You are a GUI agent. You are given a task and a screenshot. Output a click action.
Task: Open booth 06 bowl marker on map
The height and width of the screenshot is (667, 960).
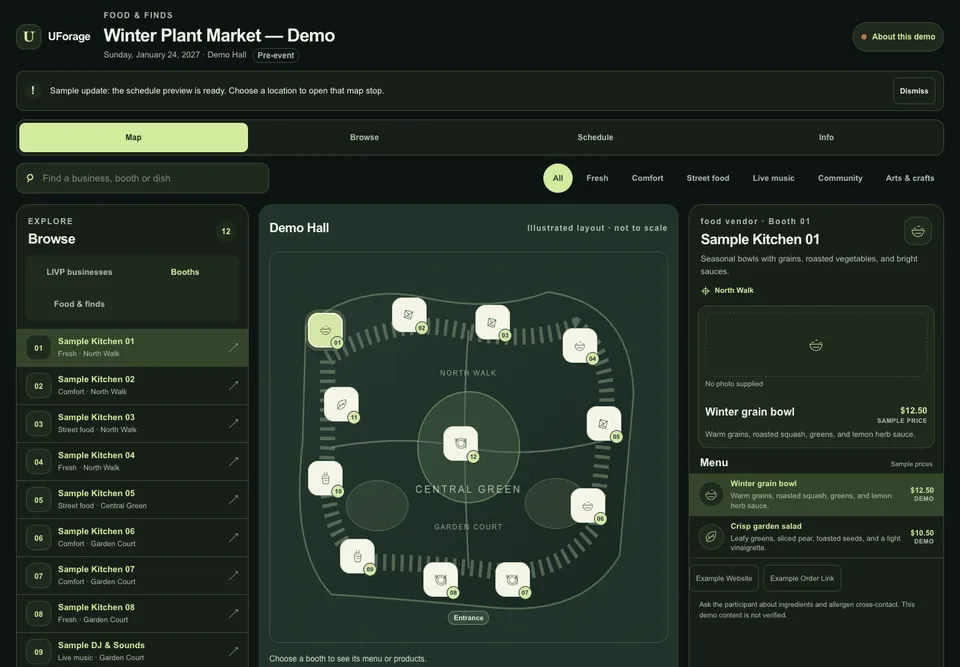(x=588, y=505)
